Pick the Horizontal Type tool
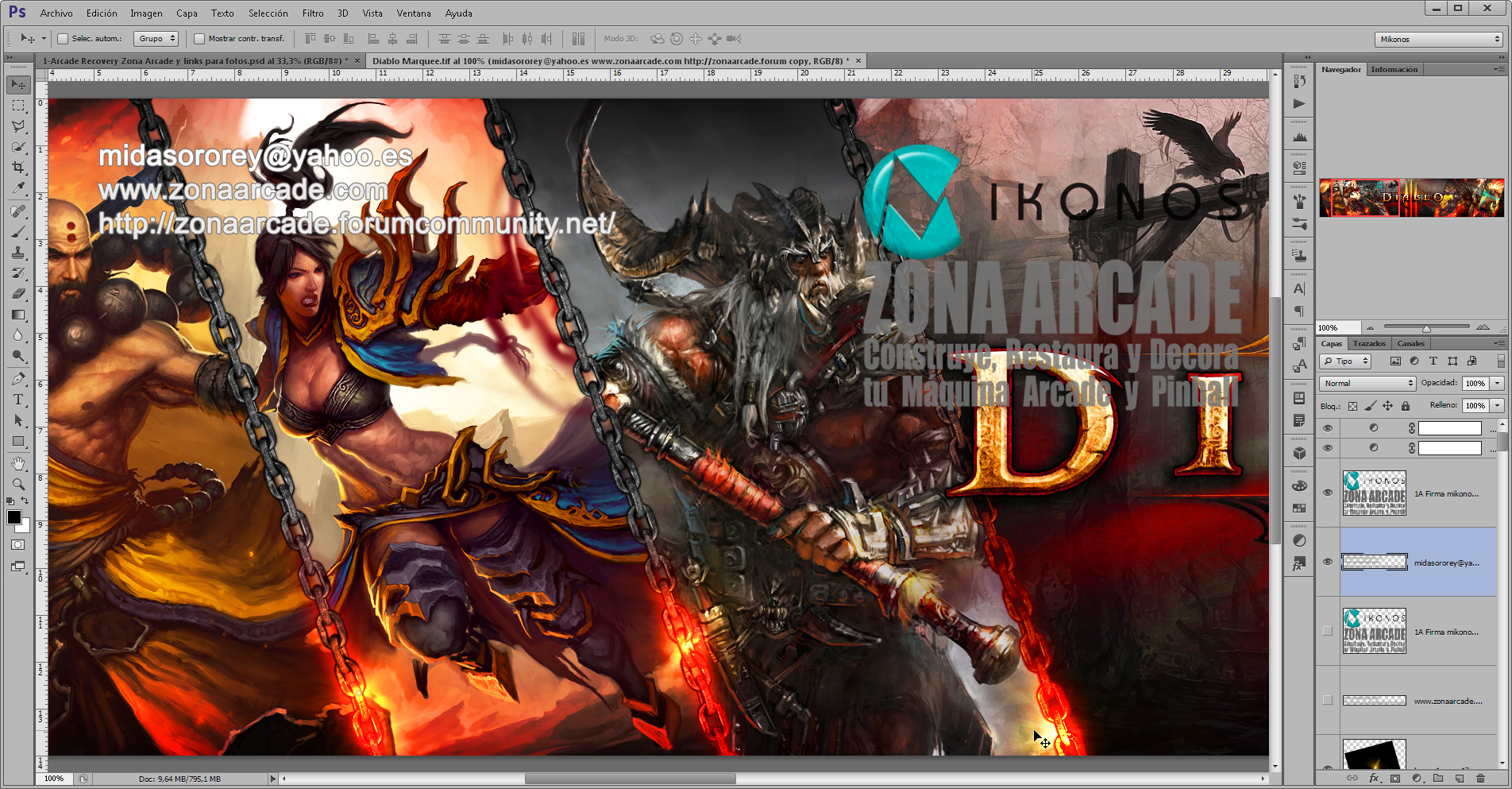This screenshot has height=789, width=1512. (x=18, y=400)
